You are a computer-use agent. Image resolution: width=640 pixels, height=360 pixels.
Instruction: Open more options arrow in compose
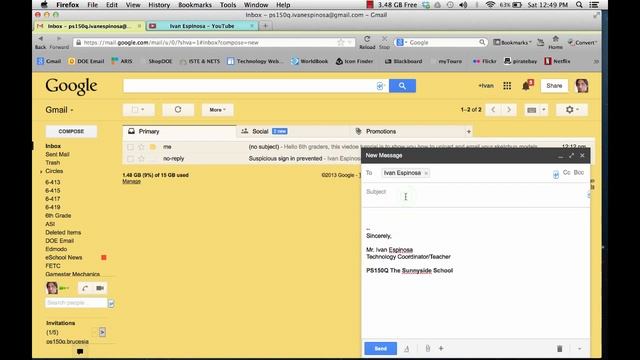[x=580, y=349]
